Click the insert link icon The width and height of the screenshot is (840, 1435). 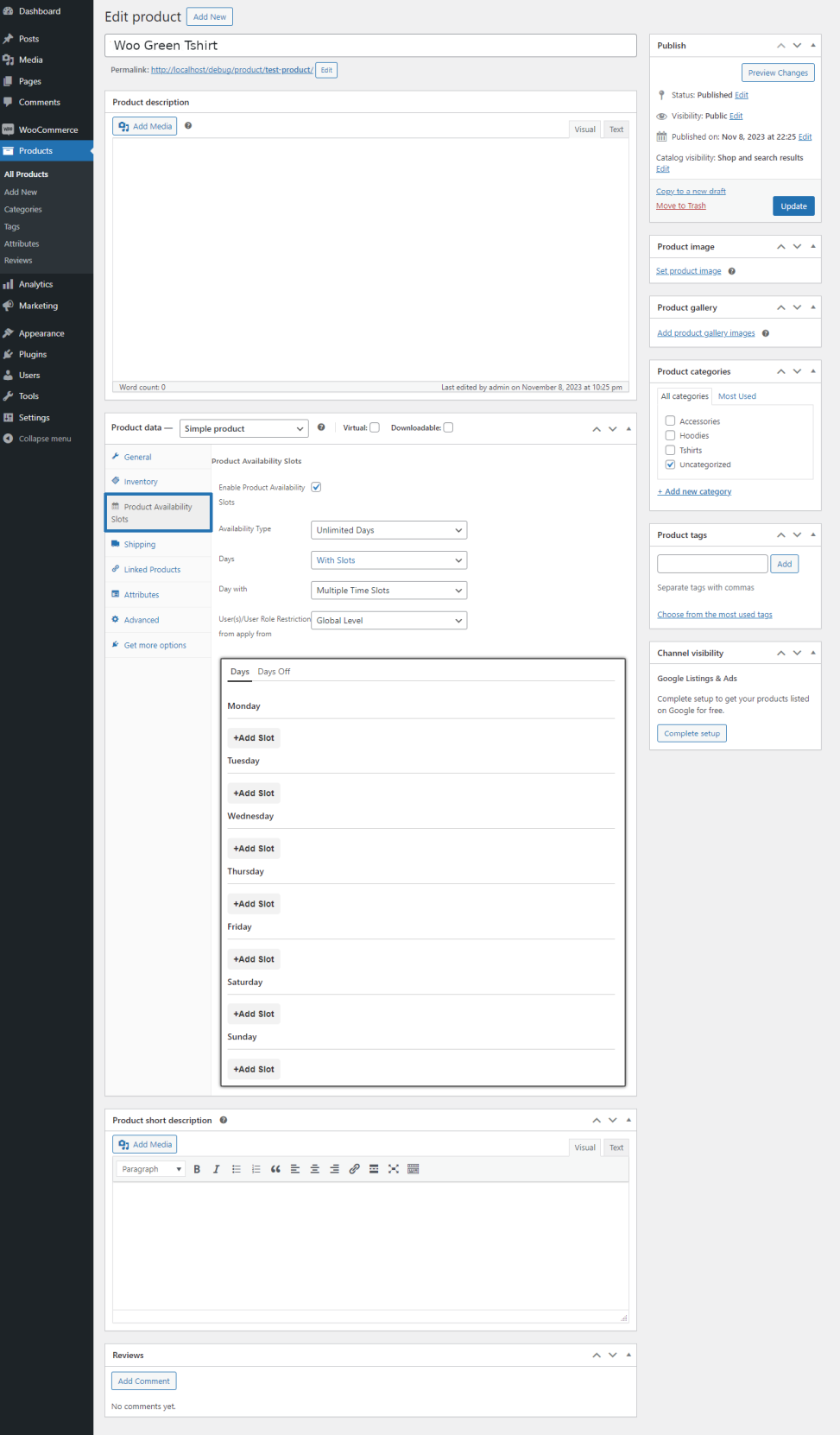click(x=354, y=1169)
